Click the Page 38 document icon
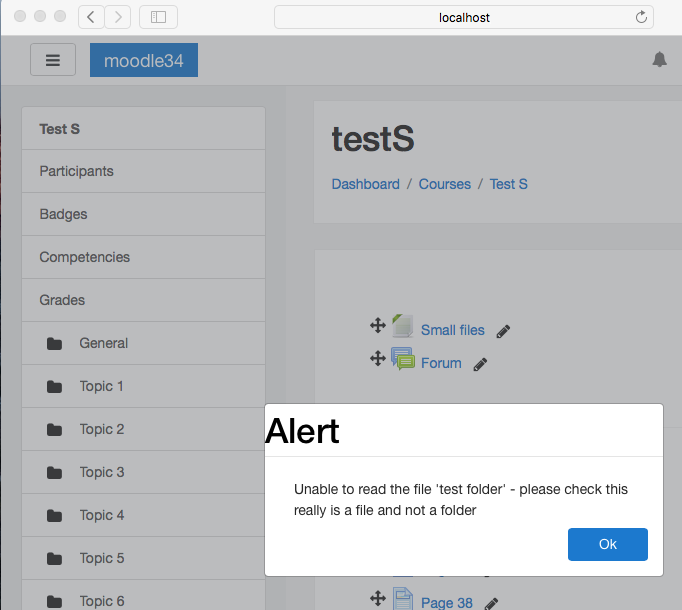The height and width of the screenshot is (610, 682). tap(403, 599)
